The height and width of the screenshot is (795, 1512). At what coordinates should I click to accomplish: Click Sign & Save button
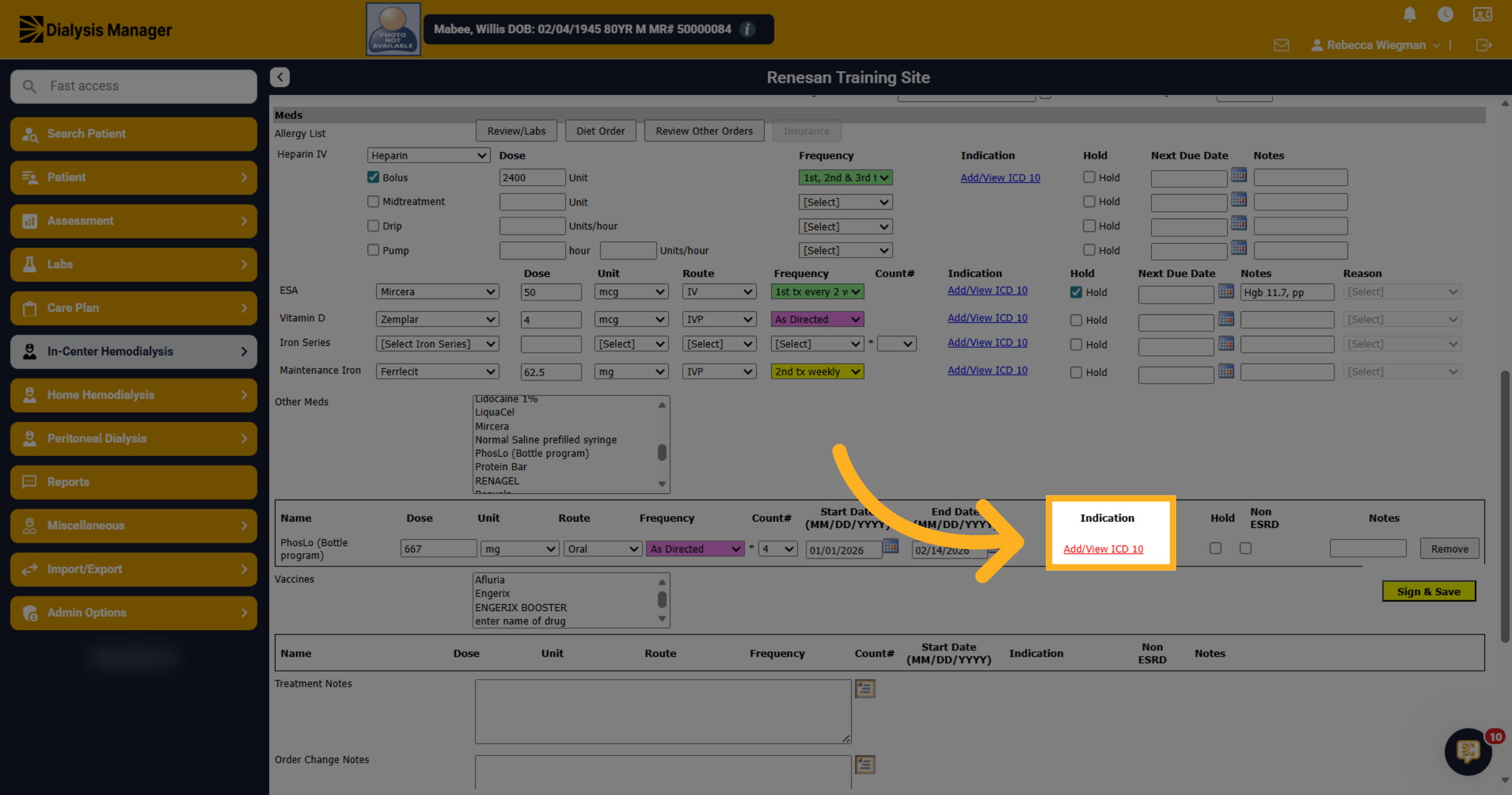(x=1428, y=592)
